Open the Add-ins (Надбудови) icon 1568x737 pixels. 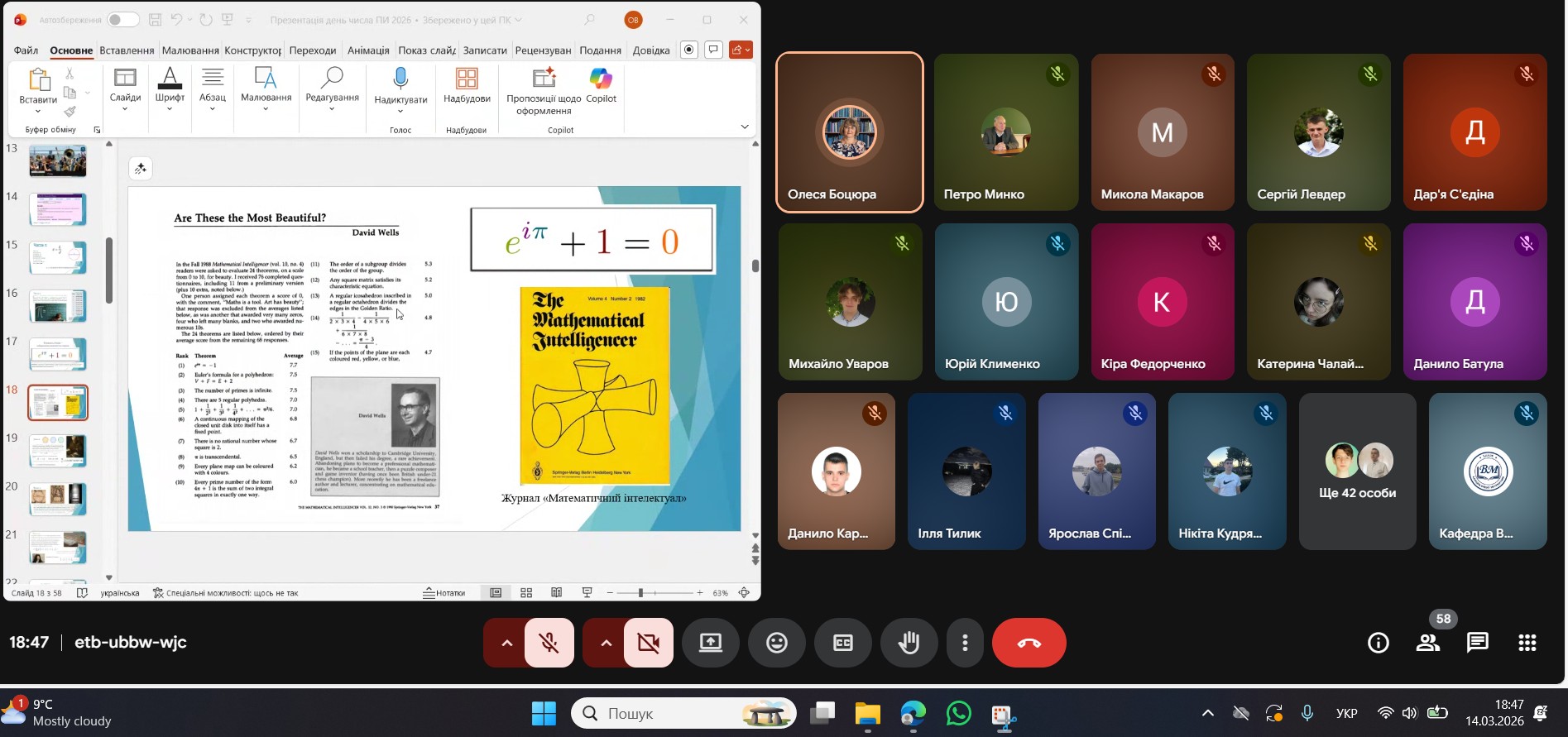tap(467, 79)
